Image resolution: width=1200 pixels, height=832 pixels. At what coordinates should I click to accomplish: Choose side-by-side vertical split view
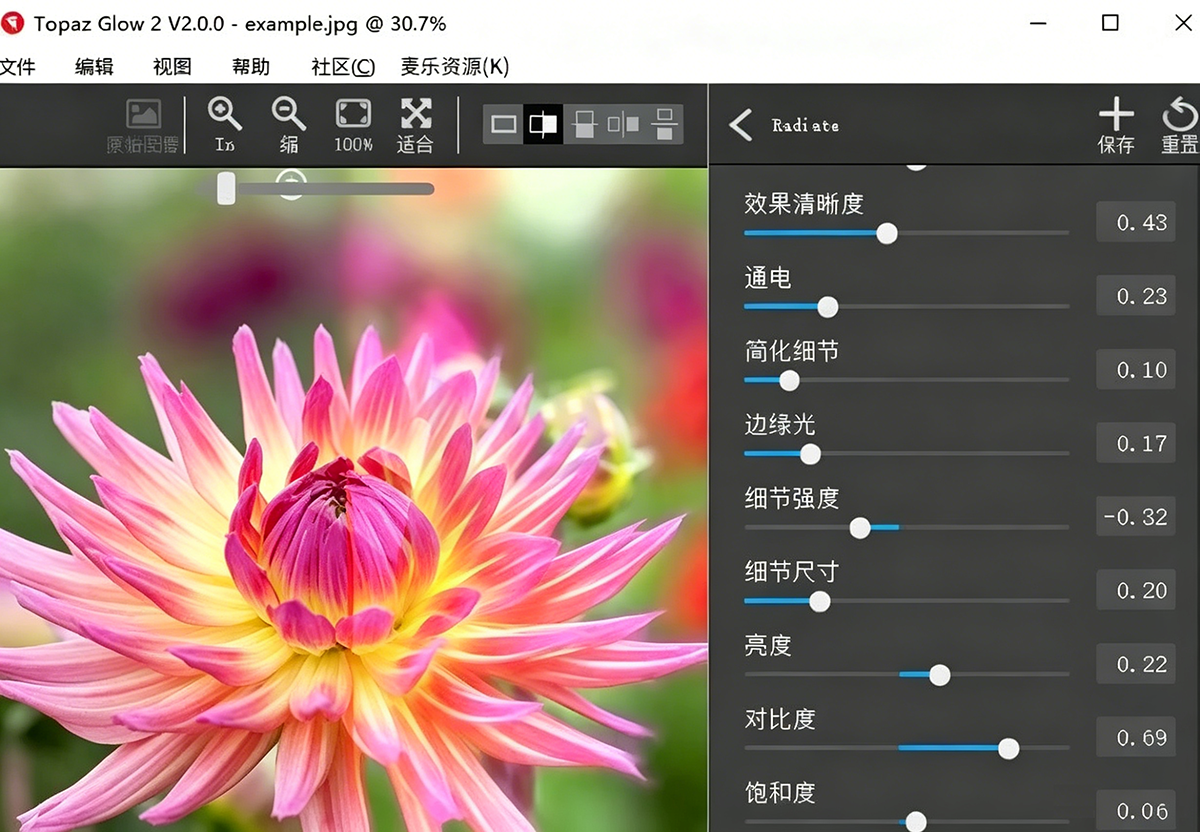click(x=623, y=125)
